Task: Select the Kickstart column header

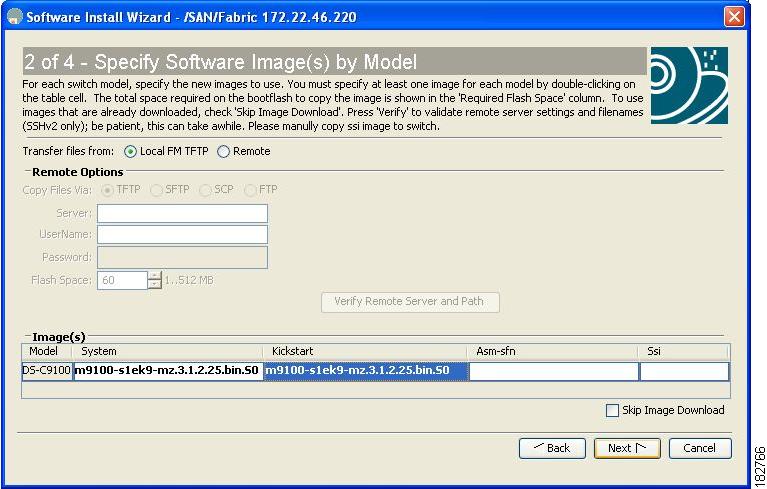Action: tap(365, 352)
